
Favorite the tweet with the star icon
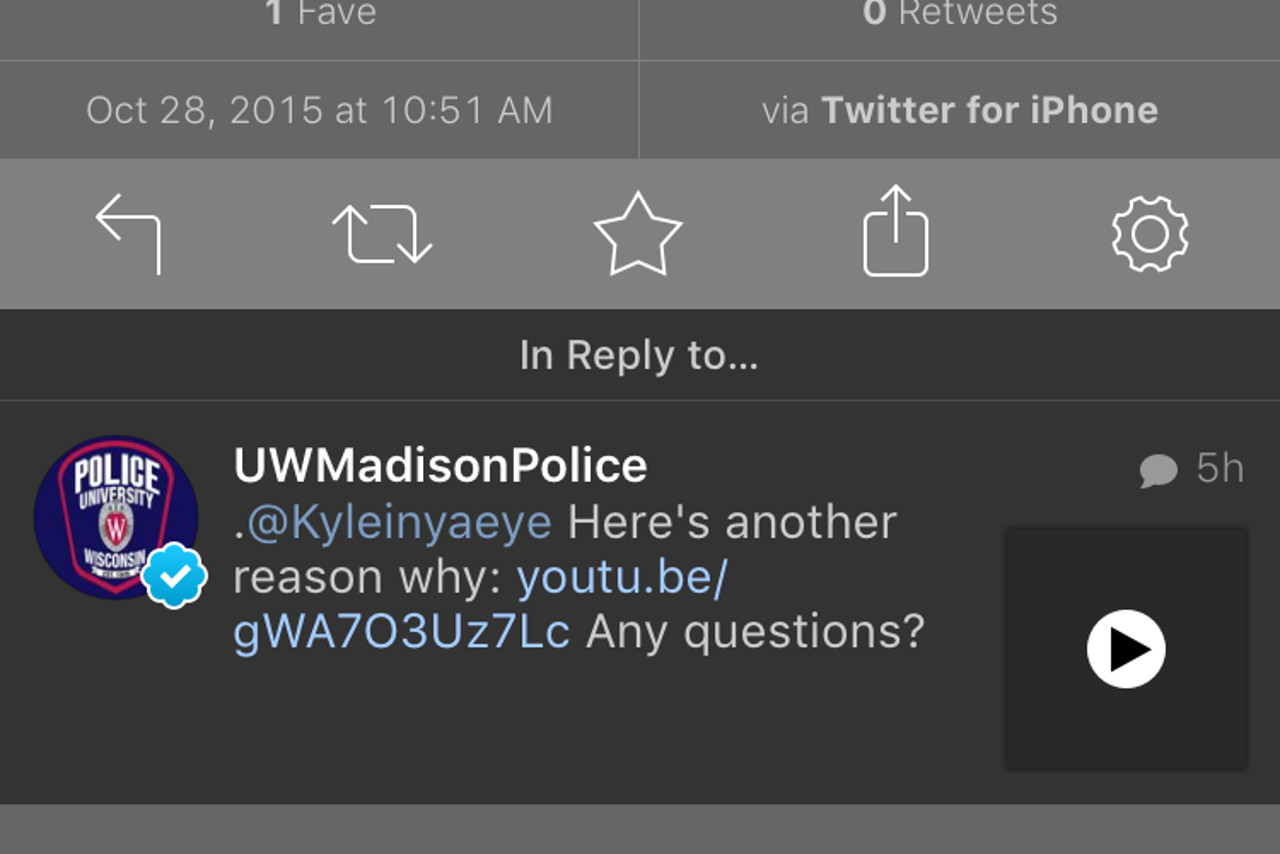click(x=638, y=234)
